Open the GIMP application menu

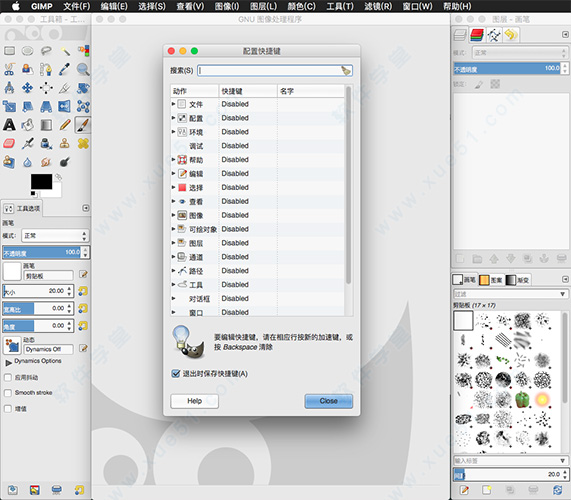pos(42,6)
